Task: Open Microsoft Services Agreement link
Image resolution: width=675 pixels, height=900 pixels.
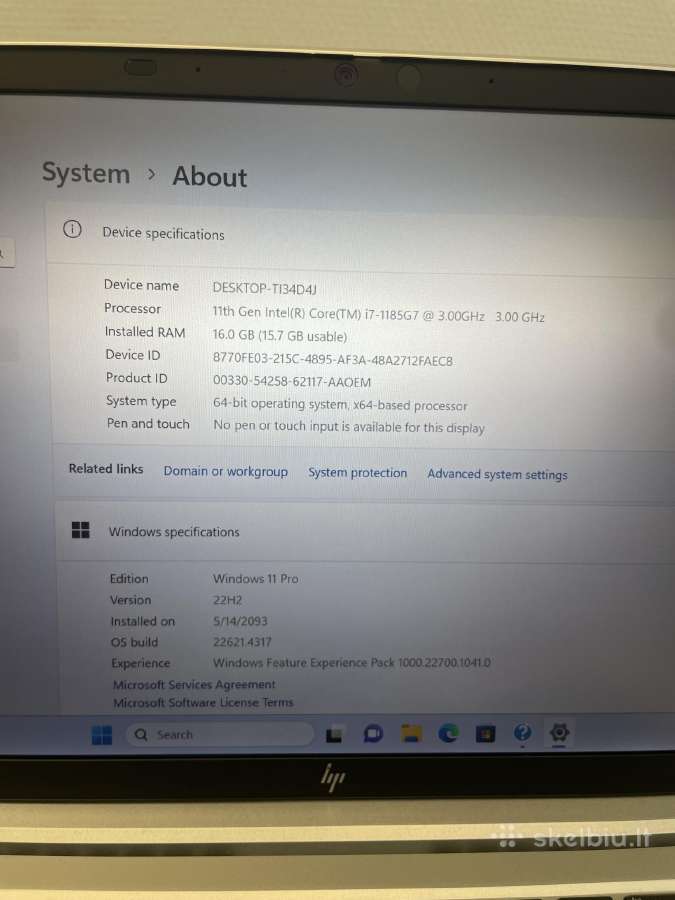Action: (x=194, y=684)
